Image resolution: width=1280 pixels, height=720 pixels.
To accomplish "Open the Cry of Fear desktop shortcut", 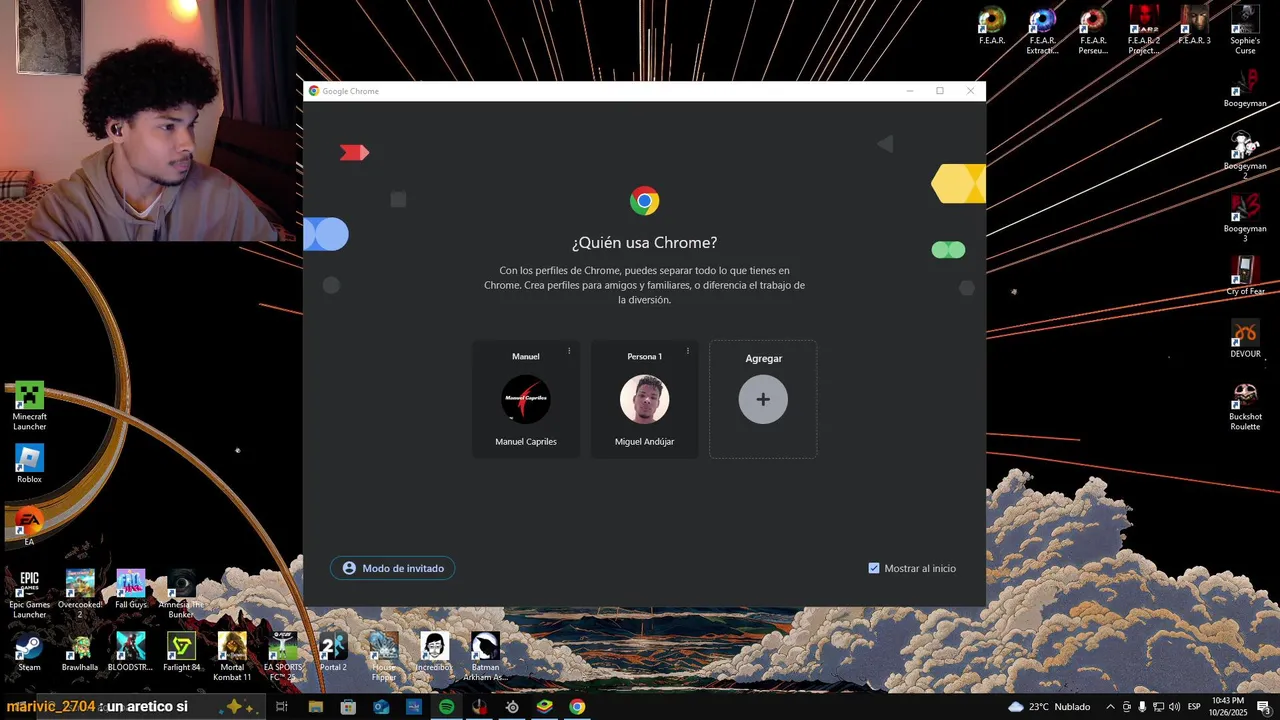I will point(1245,276).
